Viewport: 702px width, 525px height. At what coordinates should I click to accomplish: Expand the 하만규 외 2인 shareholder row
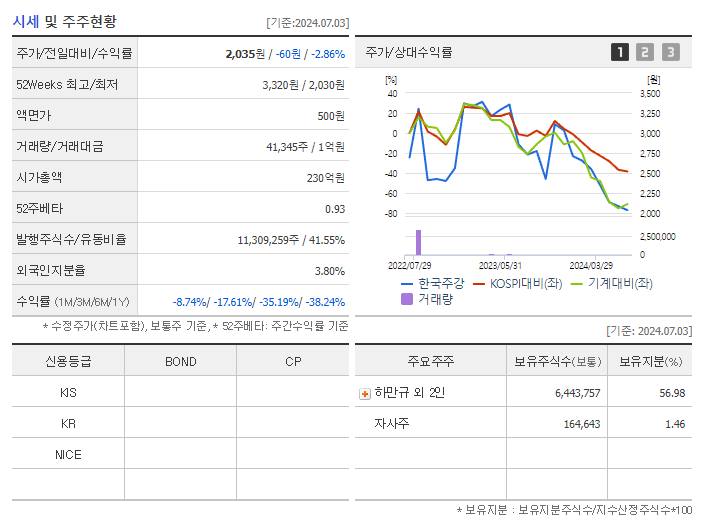point(365,394)
